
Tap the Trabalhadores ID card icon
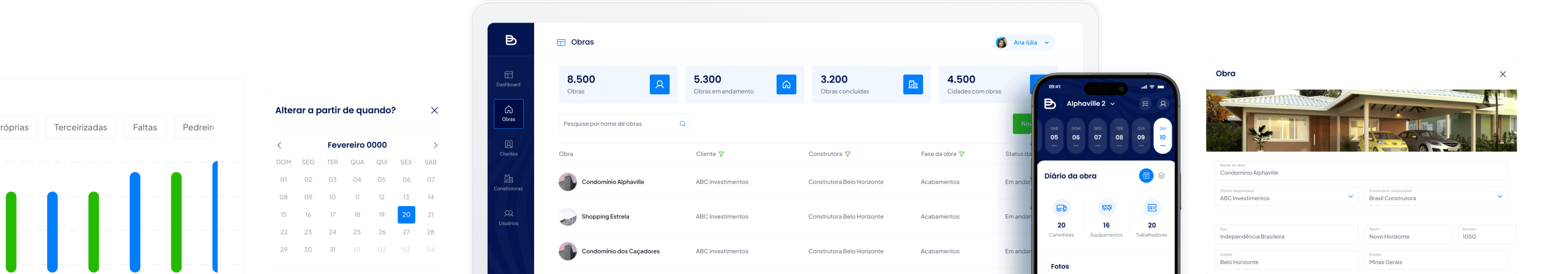(1151, 208)
